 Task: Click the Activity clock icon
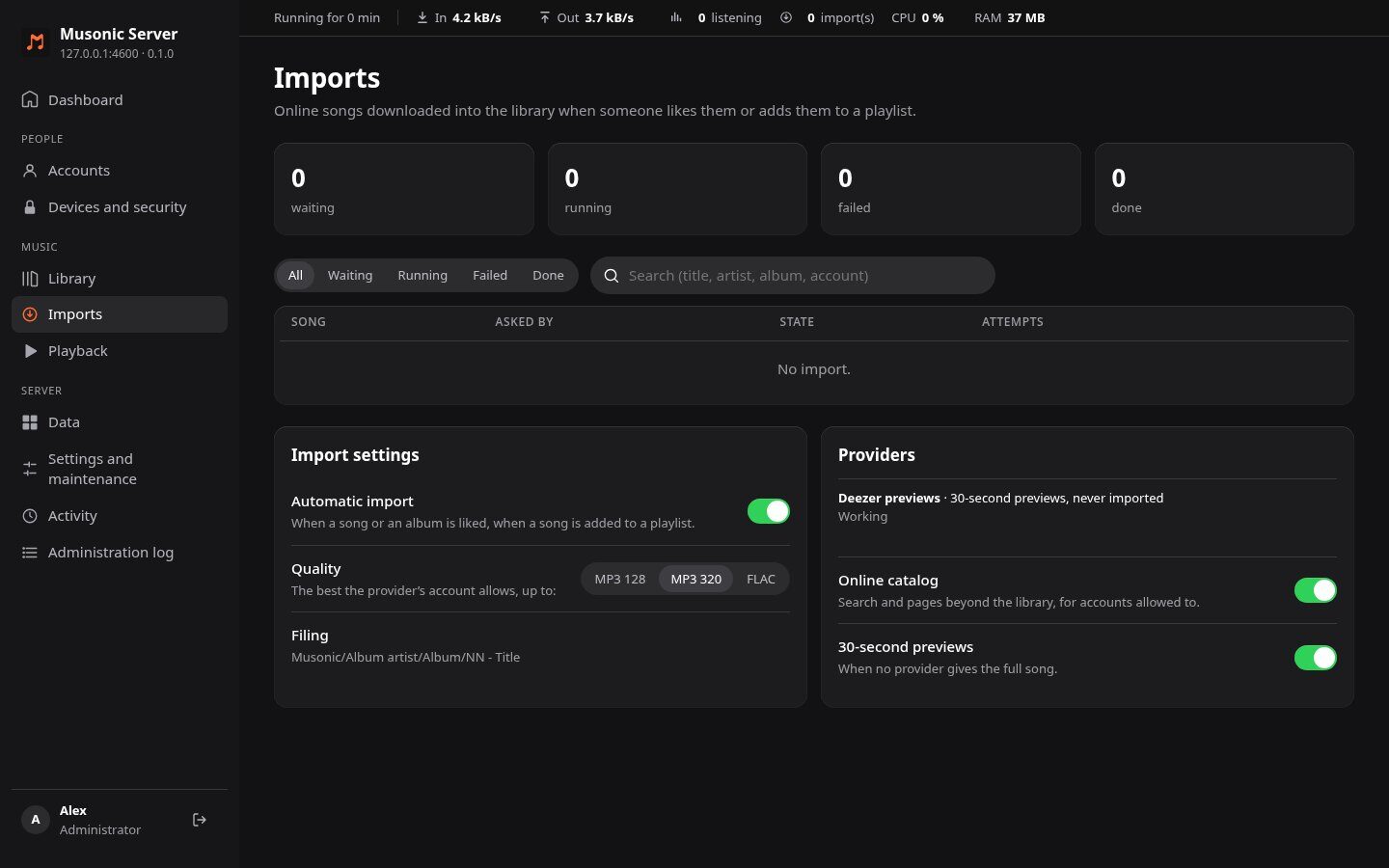coord(30,516)
